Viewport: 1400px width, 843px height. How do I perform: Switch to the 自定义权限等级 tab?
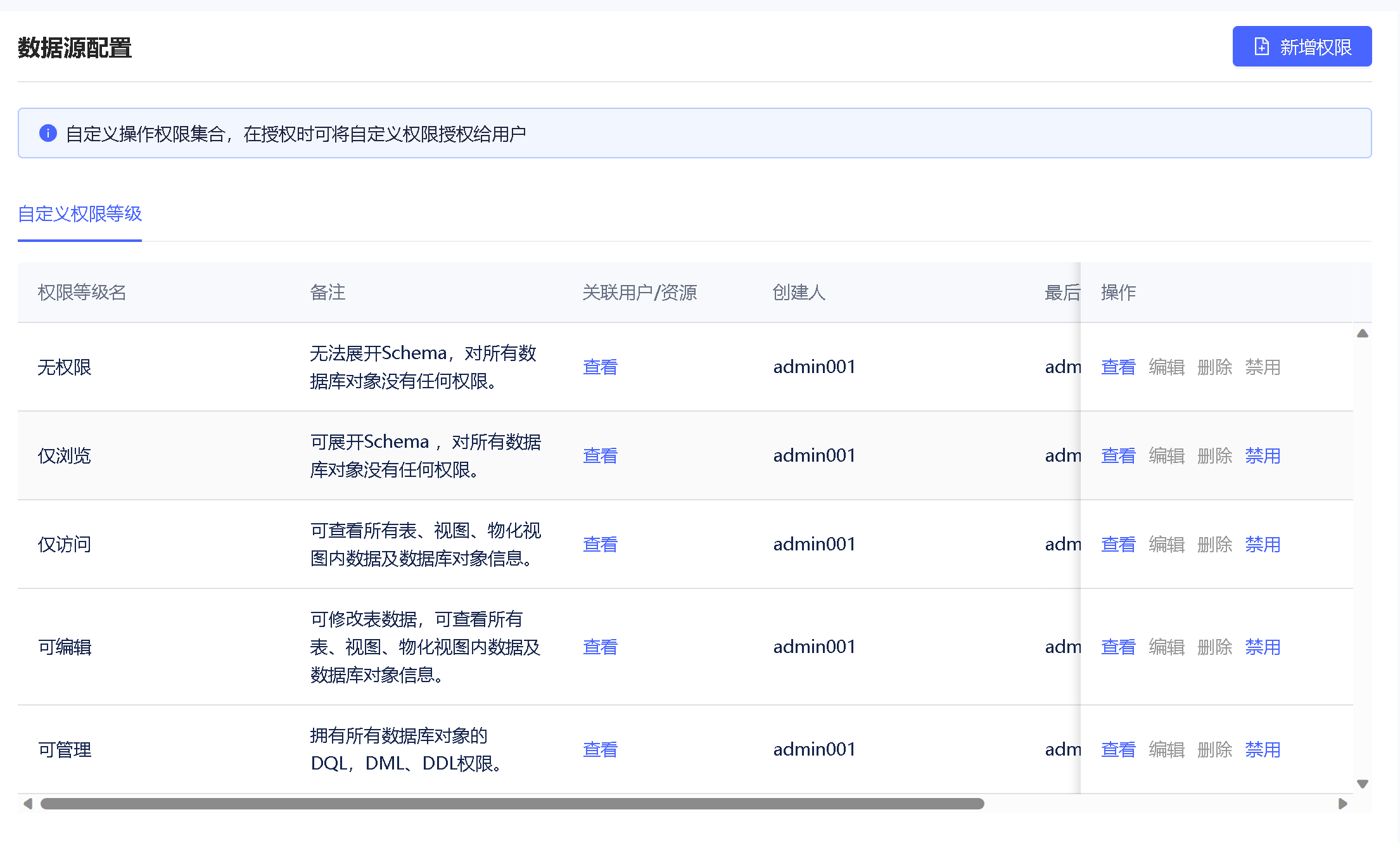[80, 214]
